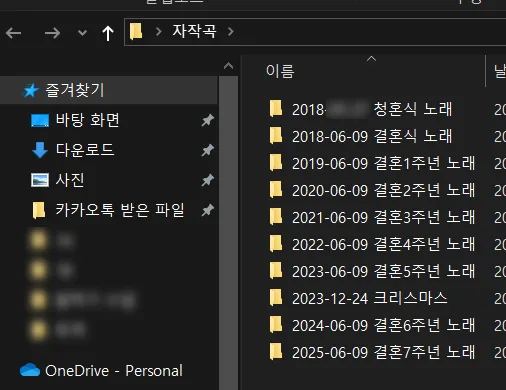Go up one folder level arrow
506x390 pixels.
click(108, 33)
